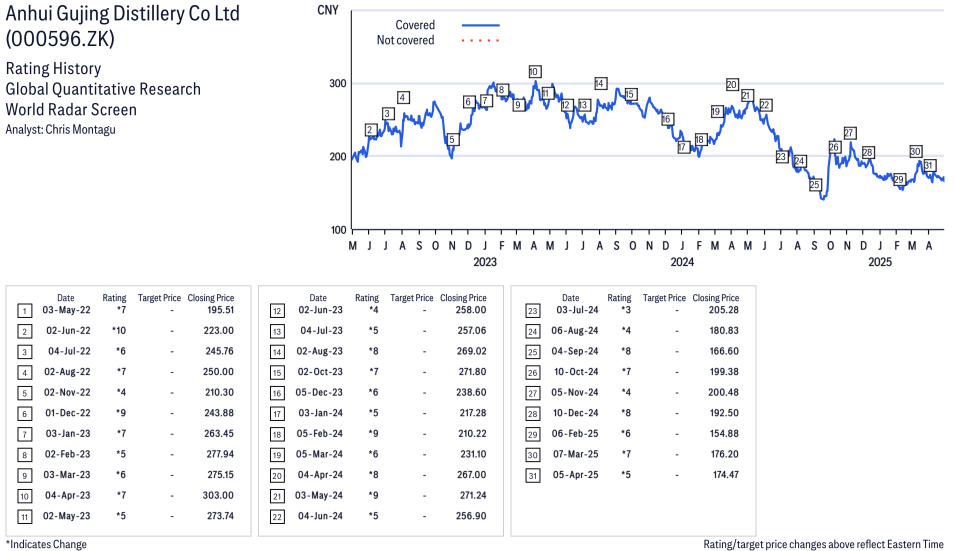This screenshot has height=551, width=955.
Task: Click closing price 154.88
Action: (x=724, y=434)
